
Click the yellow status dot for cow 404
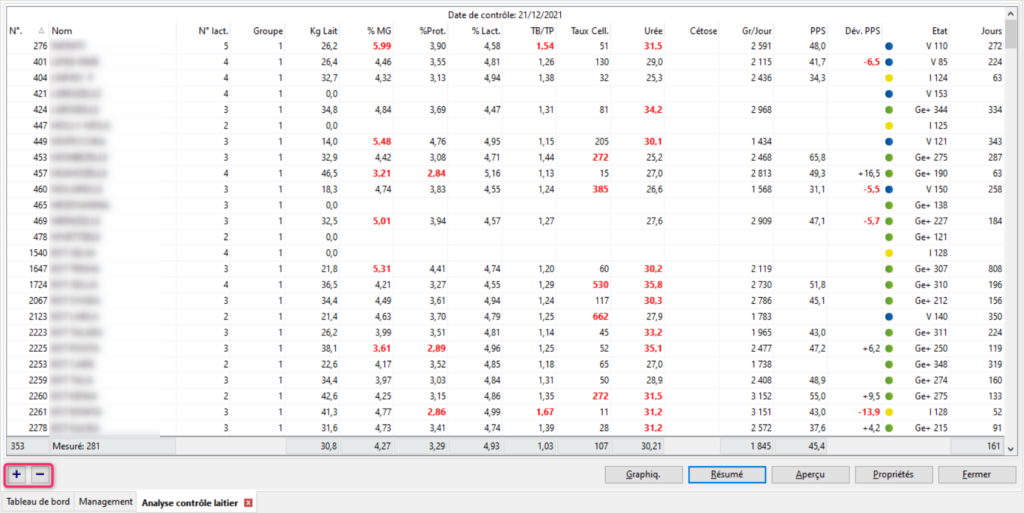click(x=889, y=77)
